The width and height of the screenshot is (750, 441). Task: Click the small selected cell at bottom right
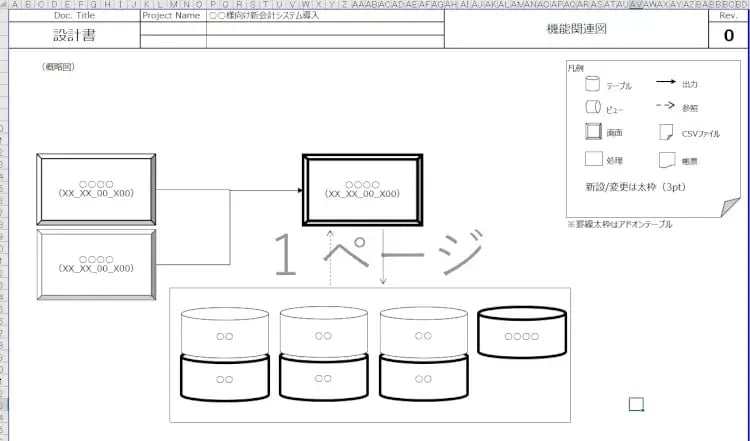pyautogui.click(x=635, y=404)
